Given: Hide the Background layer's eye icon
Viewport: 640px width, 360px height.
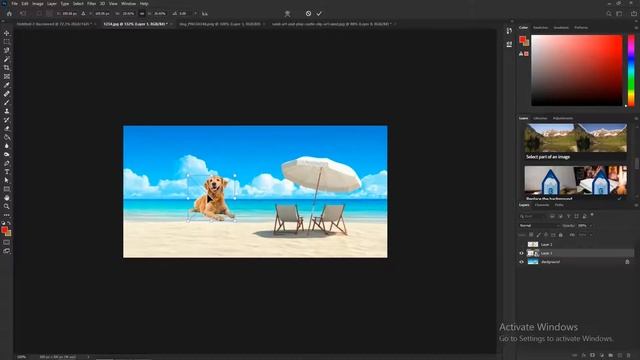Looking at the screenshot, I should tap(521, 262).
